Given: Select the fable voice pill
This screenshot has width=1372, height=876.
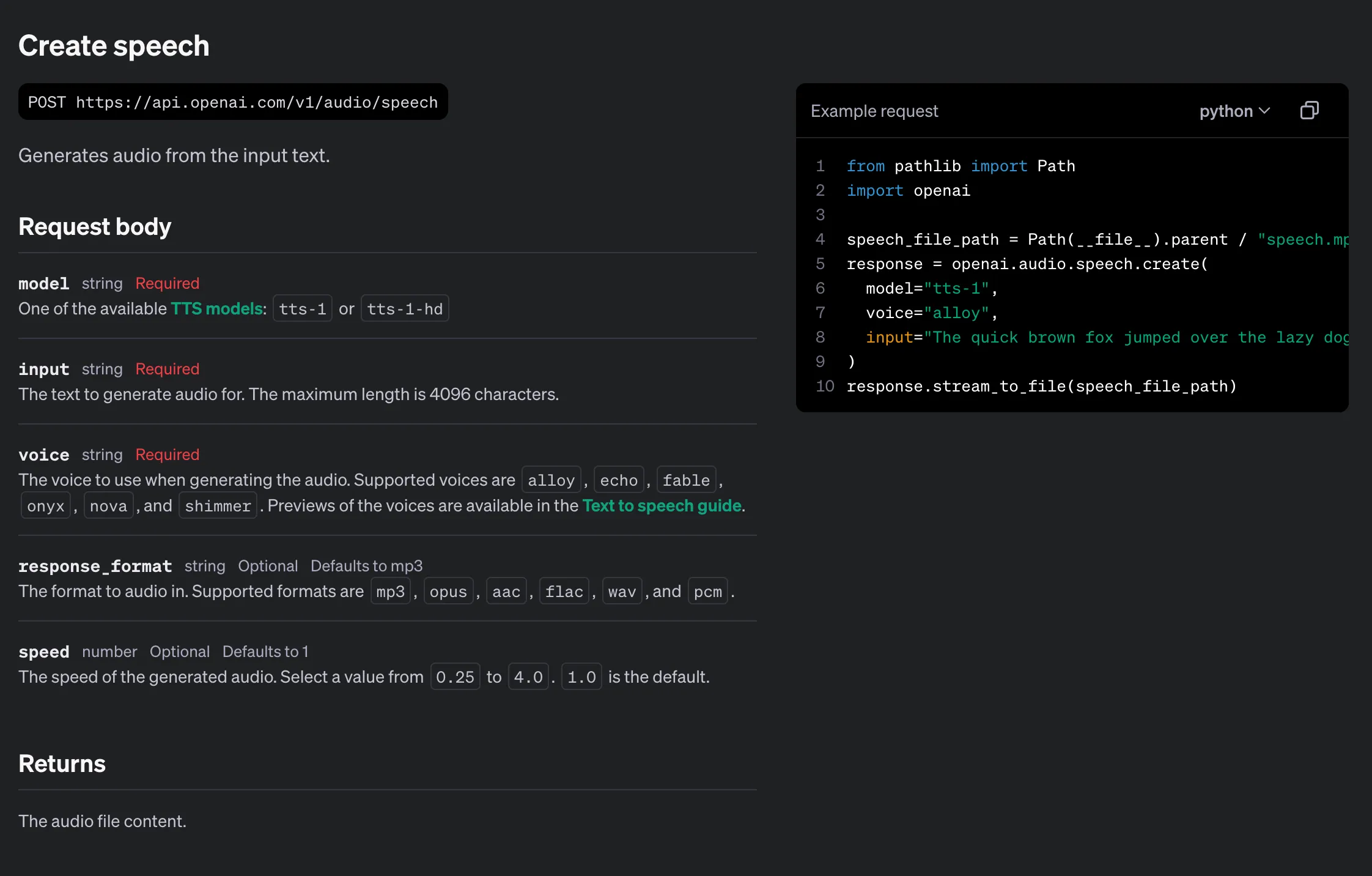Looking at the screenshot, I should point(686,480).
